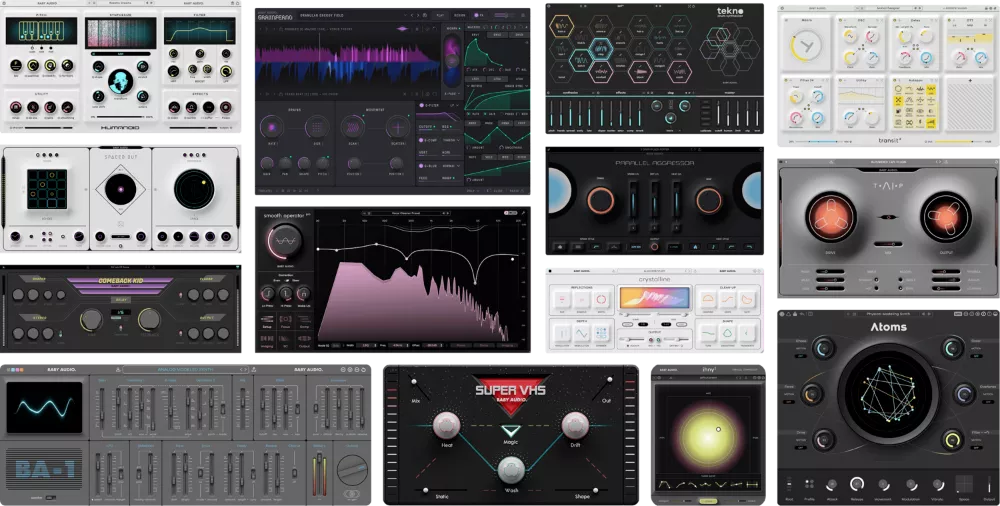Viewport: 1000px width, 506px height.
Task: Click the empty plus module slot in Transit
Action: (x=970, y=104)
